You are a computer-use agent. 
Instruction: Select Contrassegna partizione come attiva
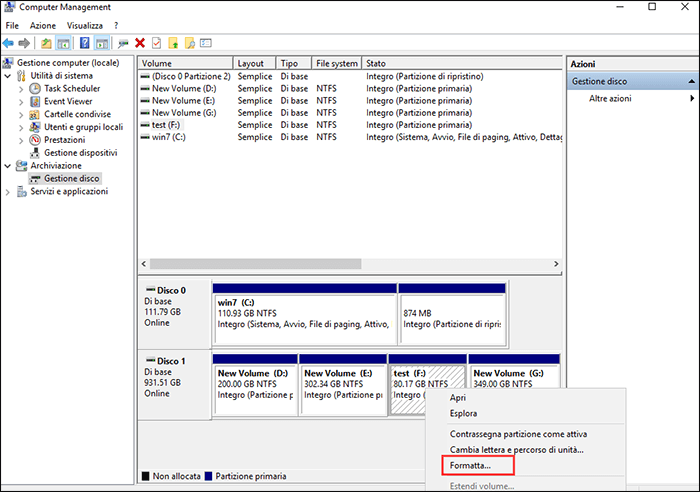pos(518,434)
